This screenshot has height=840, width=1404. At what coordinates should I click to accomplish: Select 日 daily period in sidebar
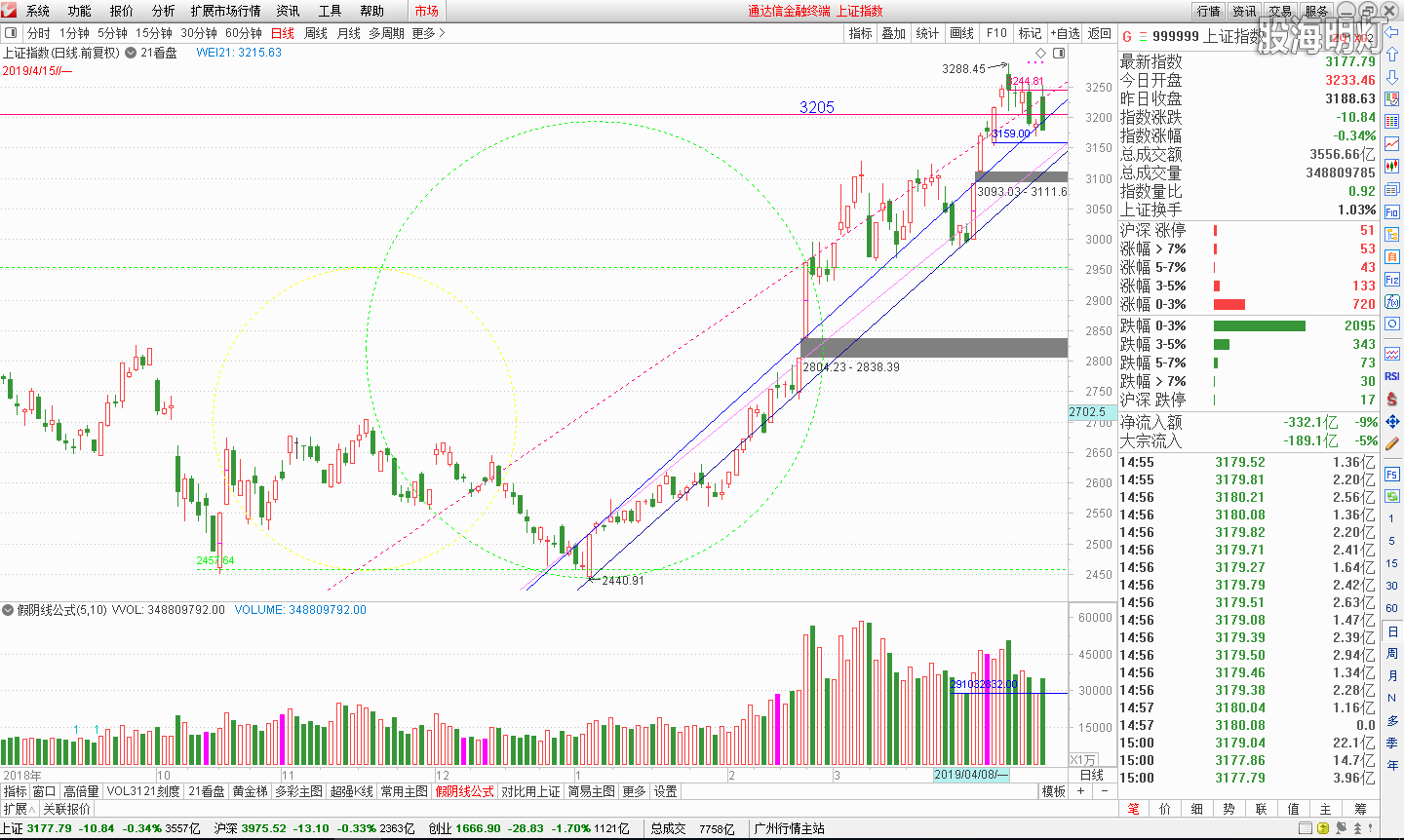click(x=1392, y=631)
